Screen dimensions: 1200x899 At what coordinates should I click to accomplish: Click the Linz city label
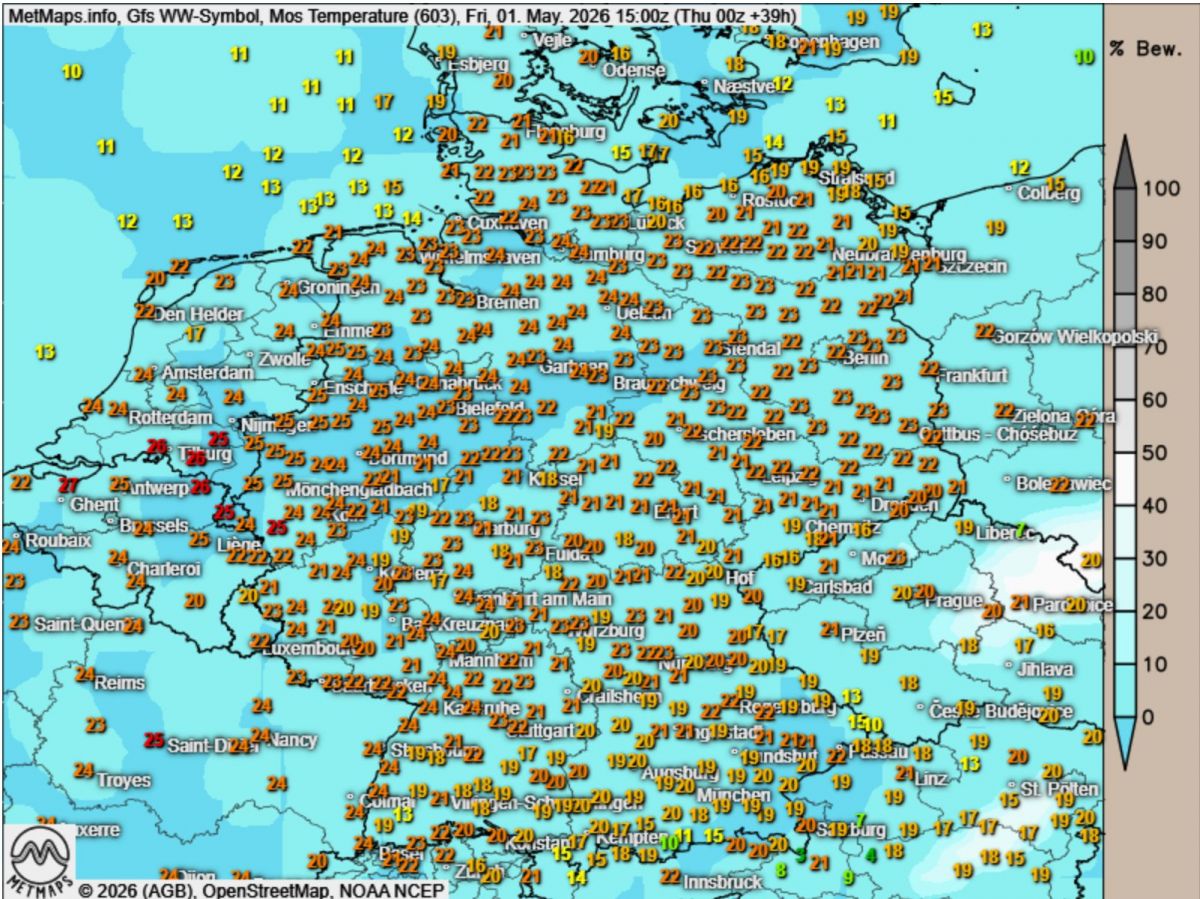coord(930,778)
